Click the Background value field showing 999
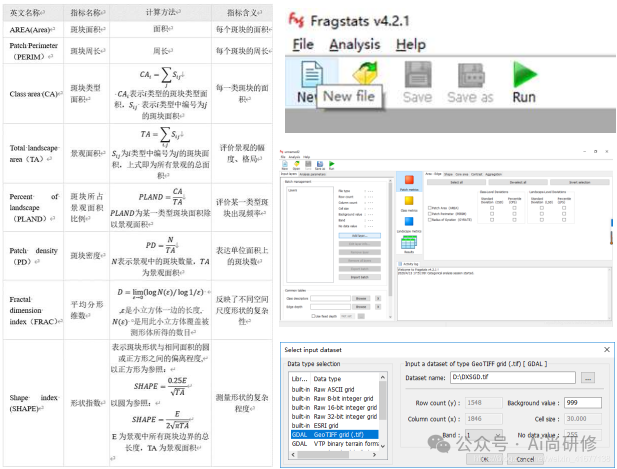This screenshot has height=469, width=617. pyautogui.click(x=583, y=403)
